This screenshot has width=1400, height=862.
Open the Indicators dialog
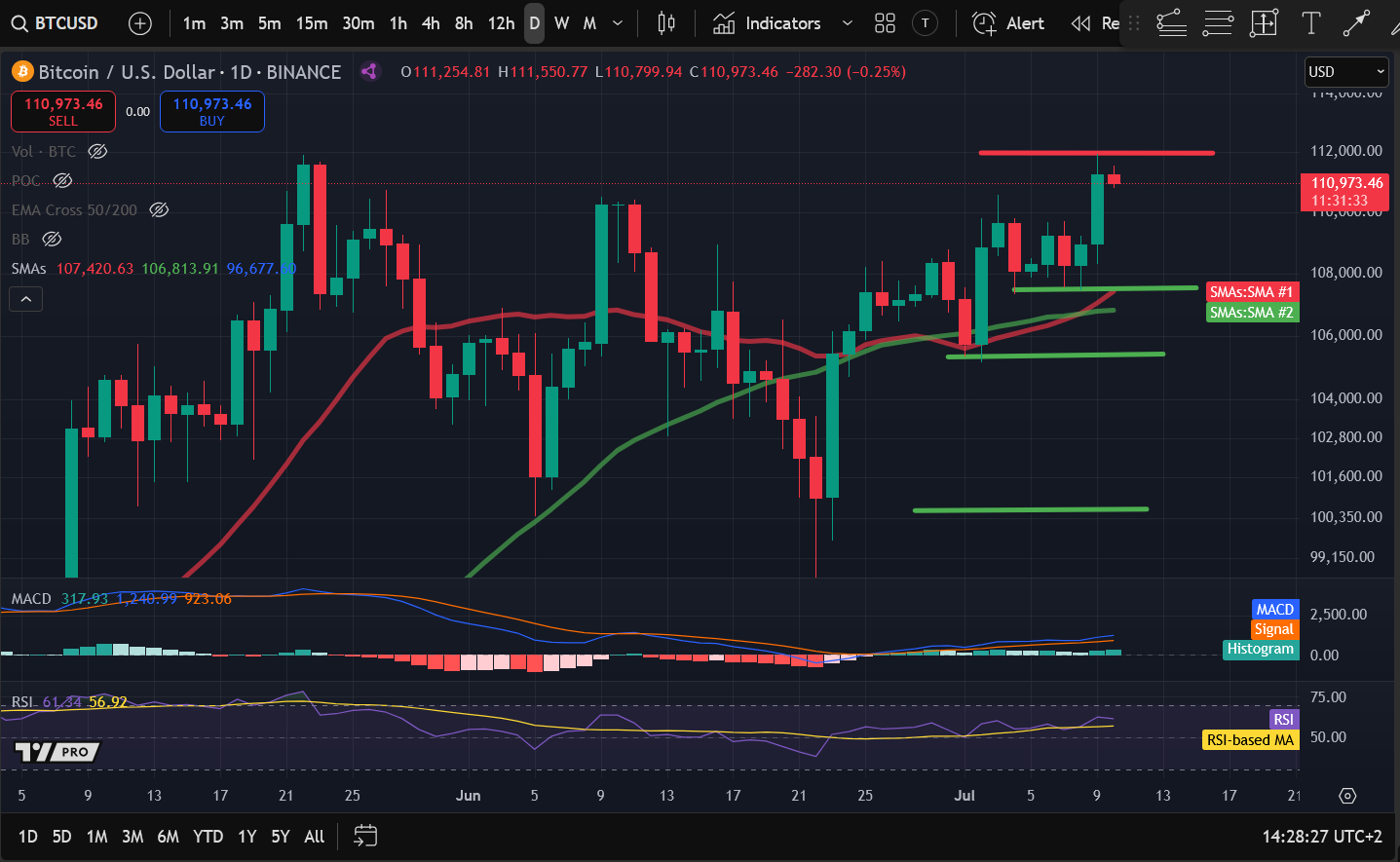pos(767,23)
